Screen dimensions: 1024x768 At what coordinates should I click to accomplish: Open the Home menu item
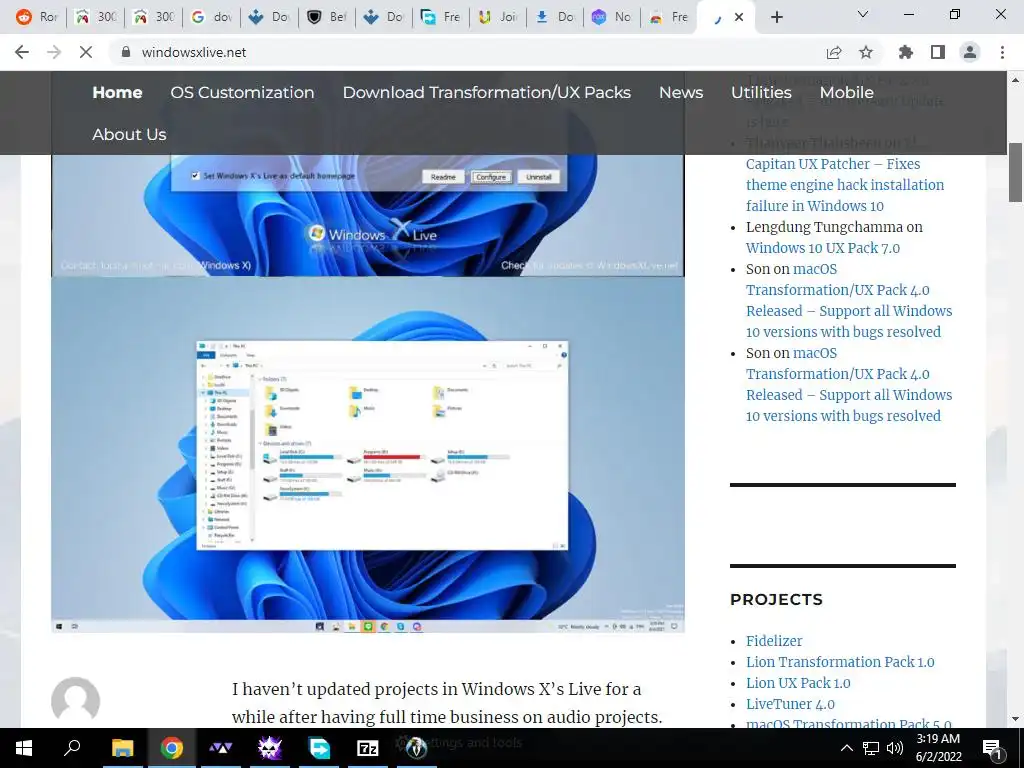(x=118, y=93)
